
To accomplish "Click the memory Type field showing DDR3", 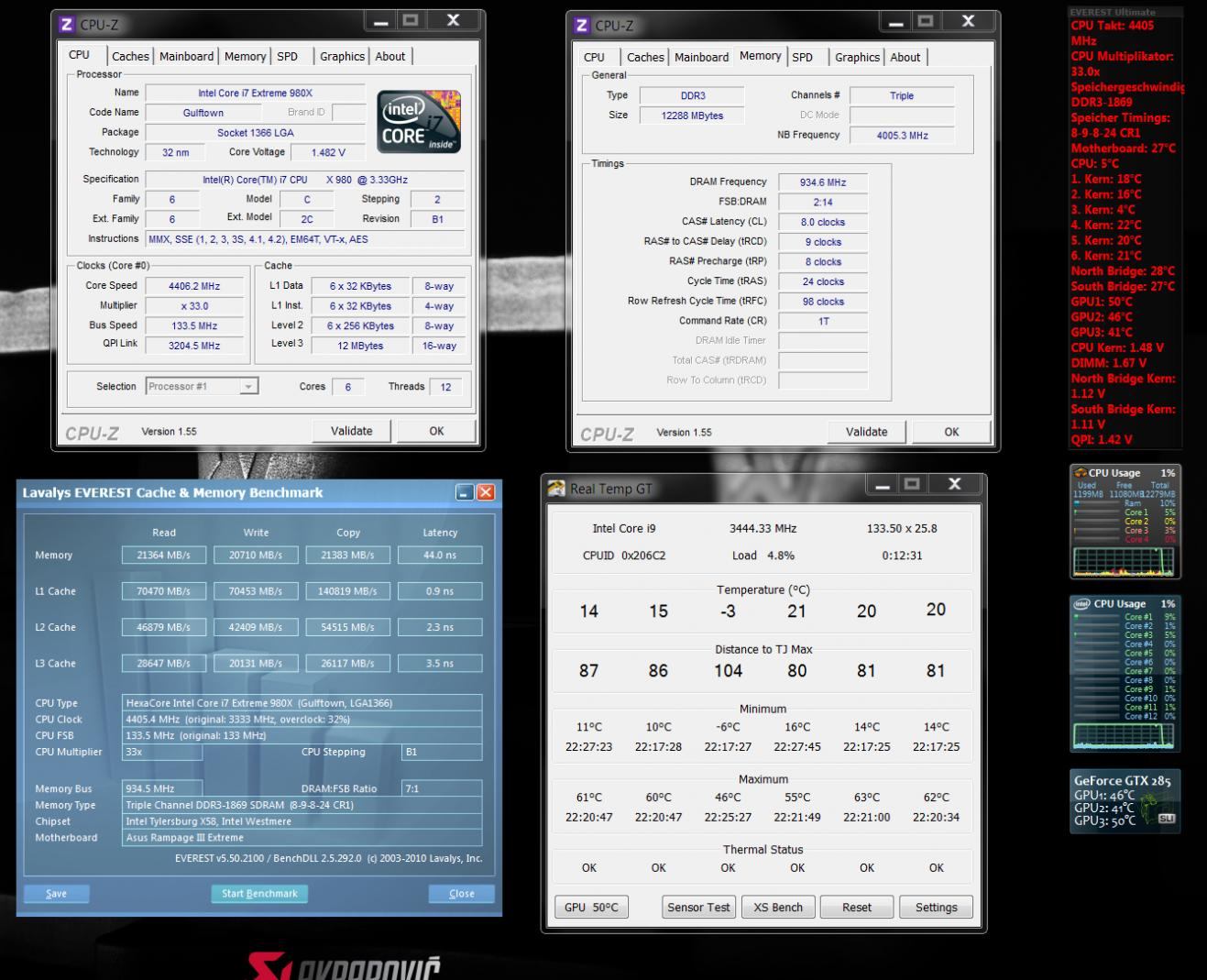I will (x=692, y=95).
